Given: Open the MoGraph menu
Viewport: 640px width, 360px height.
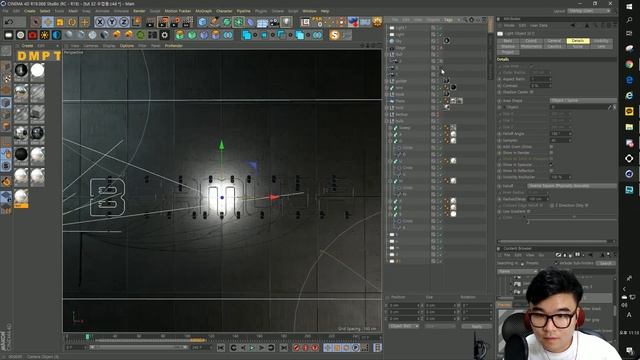Looking at the screenshot, I should point(203,11).
